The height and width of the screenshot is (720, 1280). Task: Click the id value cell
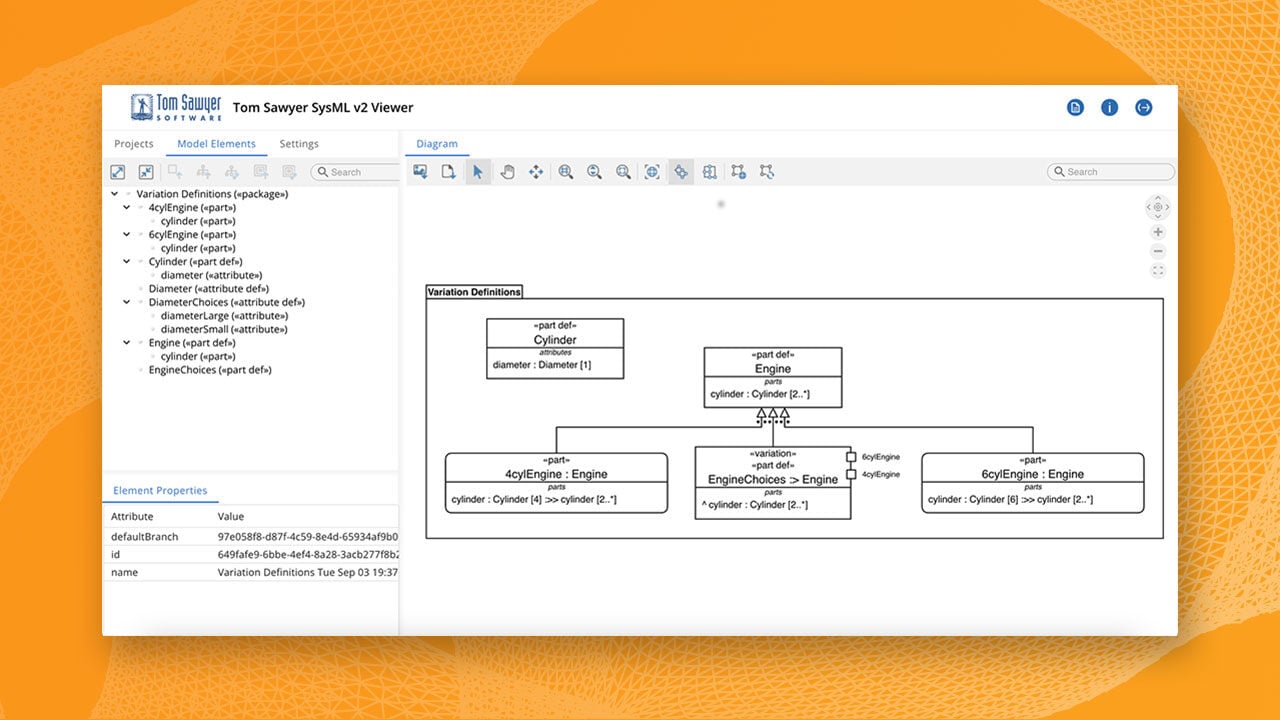tap(308, 555)
